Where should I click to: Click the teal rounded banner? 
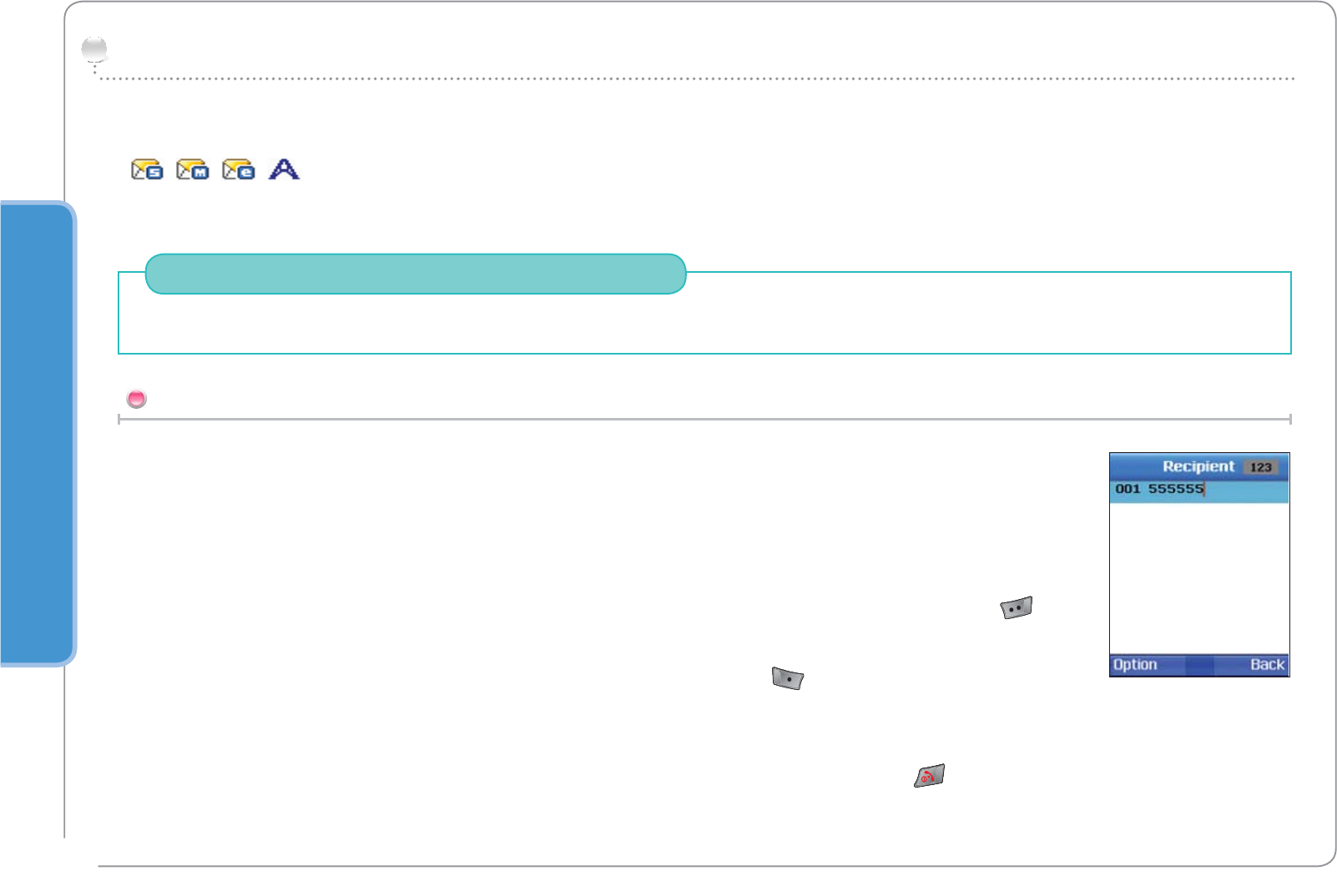click(x=416, y=274)
